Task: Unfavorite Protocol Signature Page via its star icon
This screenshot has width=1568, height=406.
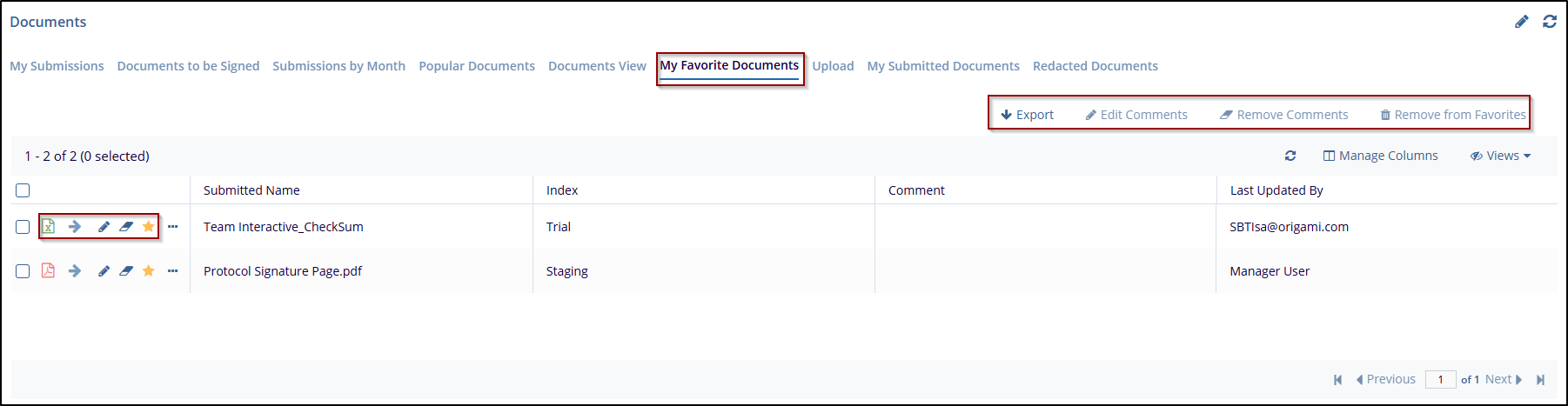Action: coord(149,270)
